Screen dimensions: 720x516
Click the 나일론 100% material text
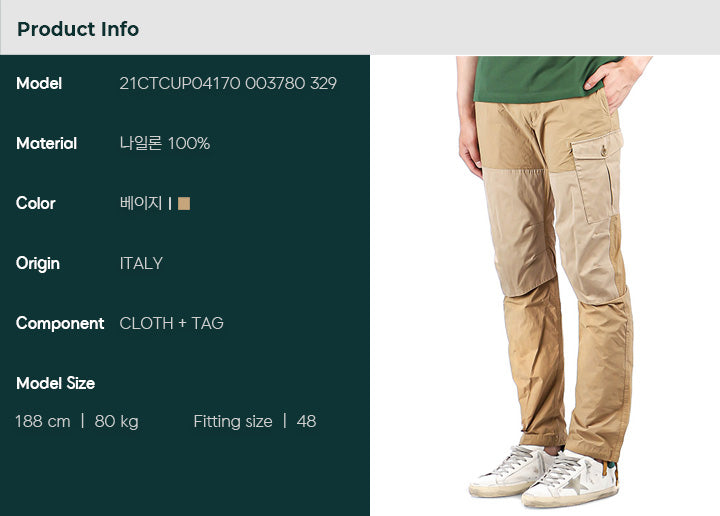pos(165,143)
